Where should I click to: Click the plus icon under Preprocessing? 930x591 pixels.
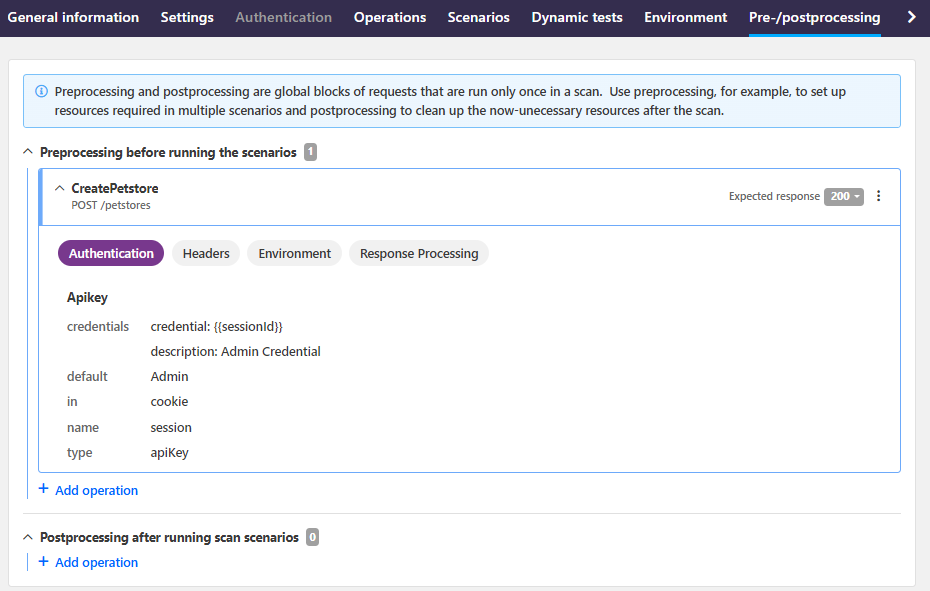[43, 489]
